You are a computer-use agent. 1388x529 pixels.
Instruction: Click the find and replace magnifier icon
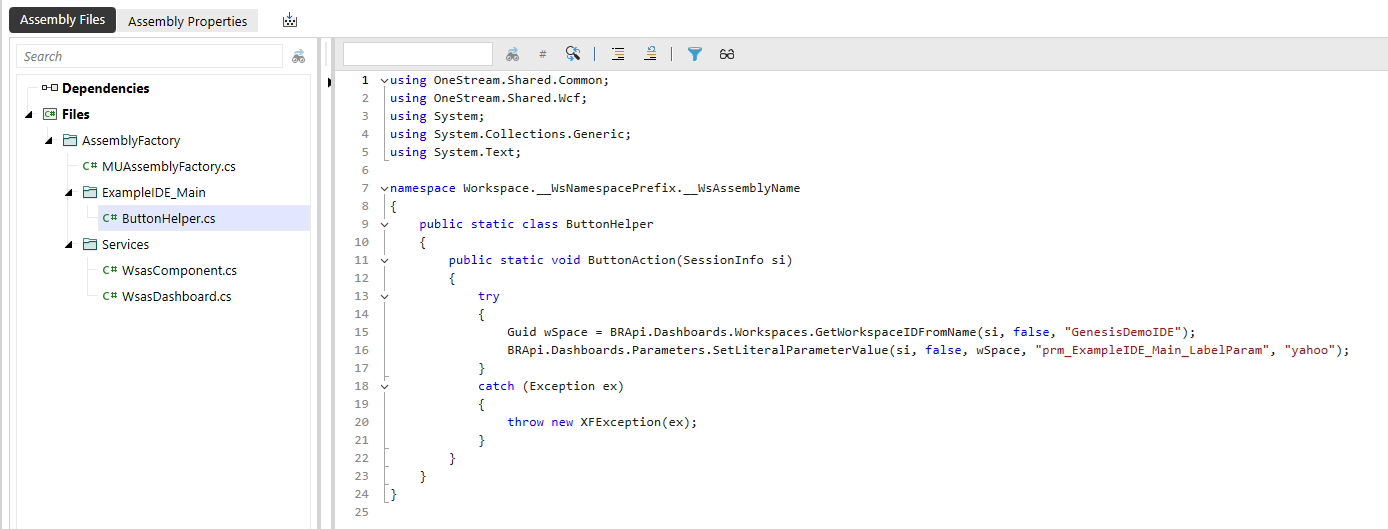(x=572, y=54)
